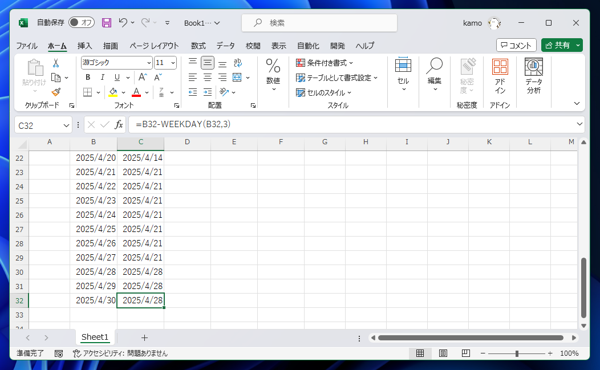Toggle bold formatting
Viewport: 600px width, 370px height.
click(88, 78)
